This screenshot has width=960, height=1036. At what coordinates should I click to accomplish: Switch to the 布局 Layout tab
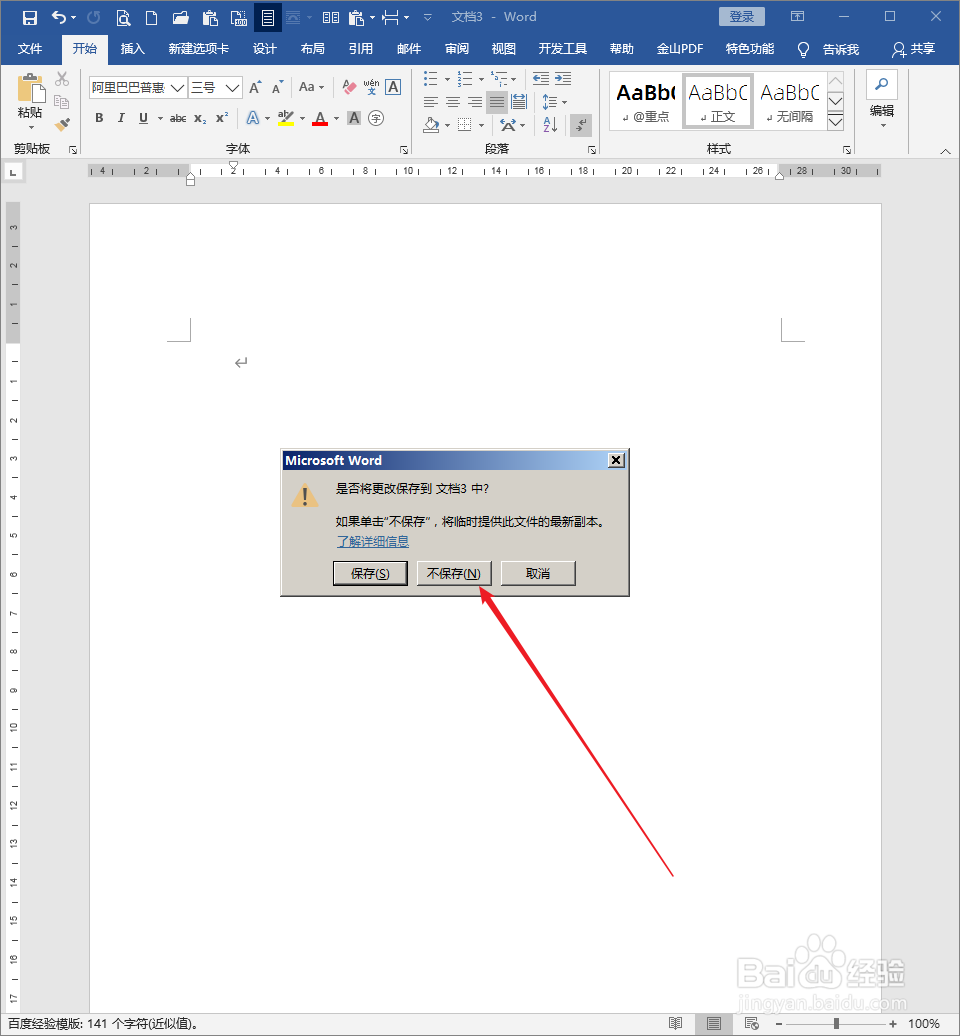coord(313,49)
